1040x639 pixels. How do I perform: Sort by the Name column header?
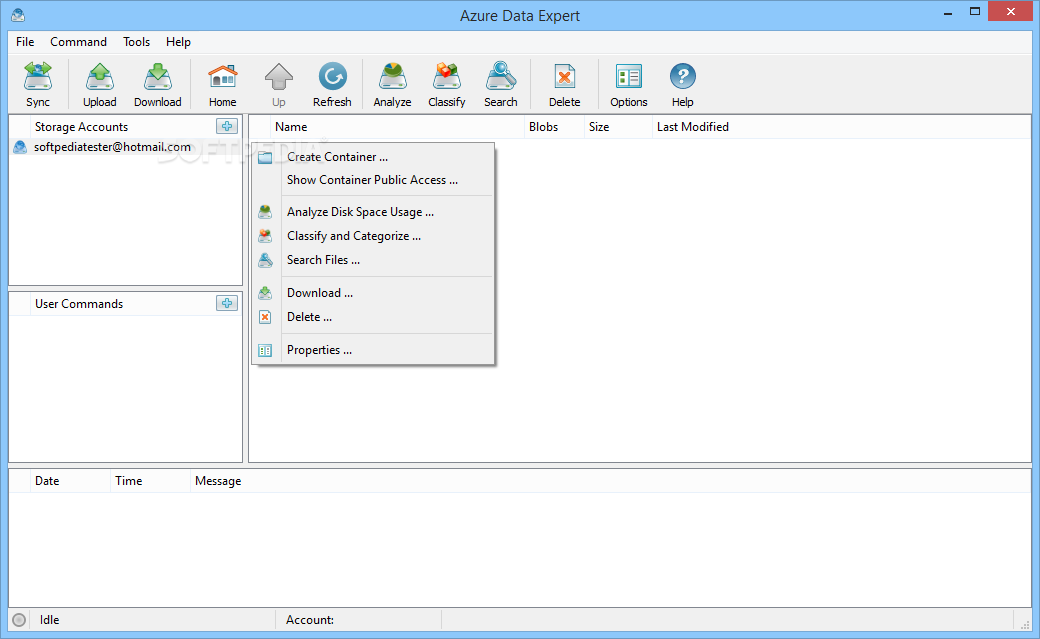click(397, 127)
